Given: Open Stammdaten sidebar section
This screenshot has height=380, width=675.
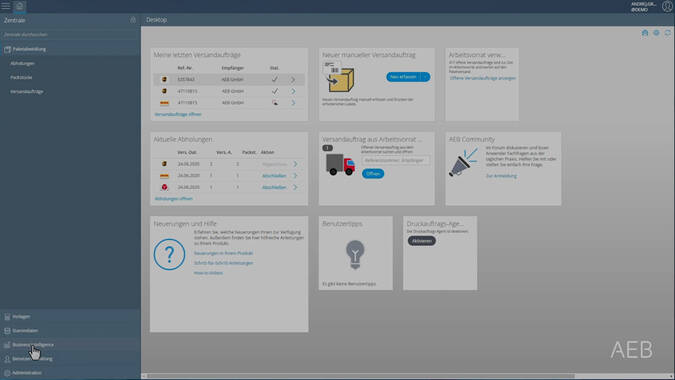Looking at the screenshot, I should pyautogui.click(x=25, y=331).
